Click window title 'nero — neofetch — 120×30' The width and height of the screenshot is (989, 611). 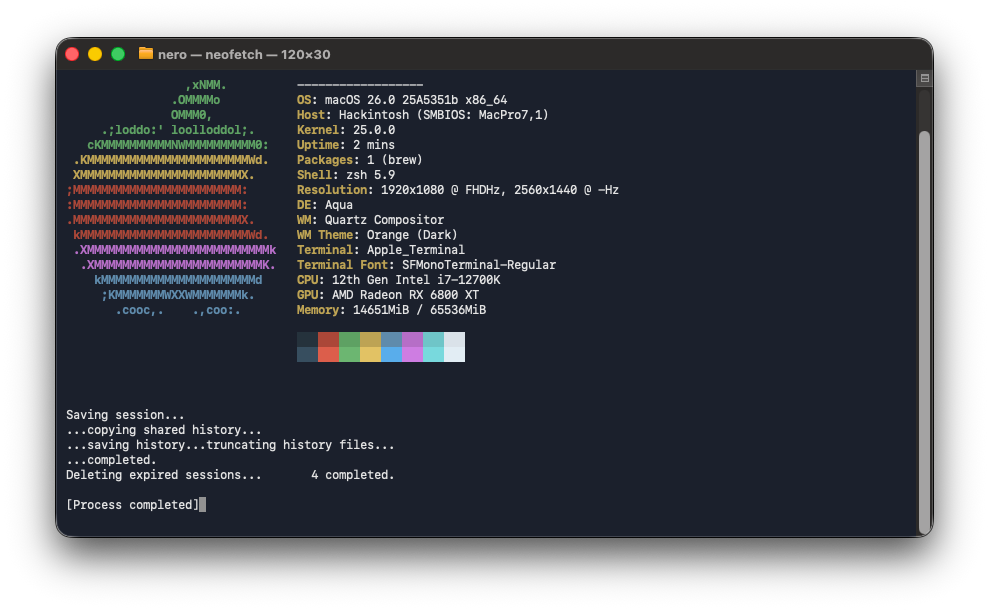[244, 54]
